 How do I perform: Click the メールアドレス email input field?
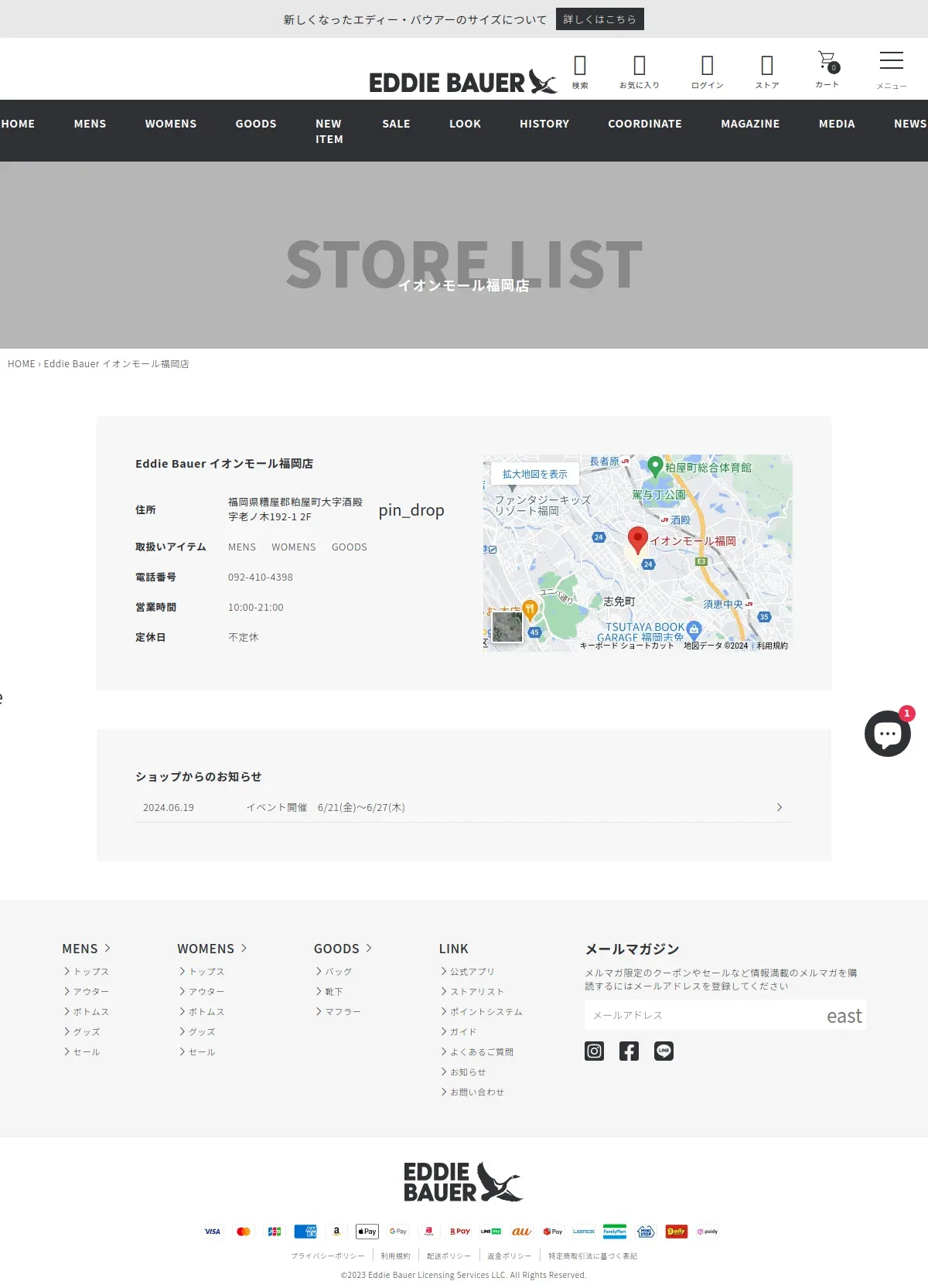[704, 1016]
